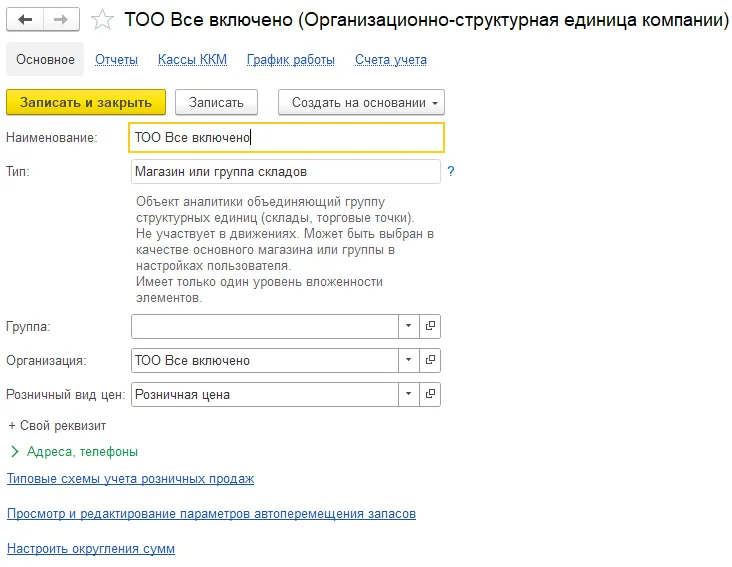Expand the Группа dropdown list

click(408, 326)
